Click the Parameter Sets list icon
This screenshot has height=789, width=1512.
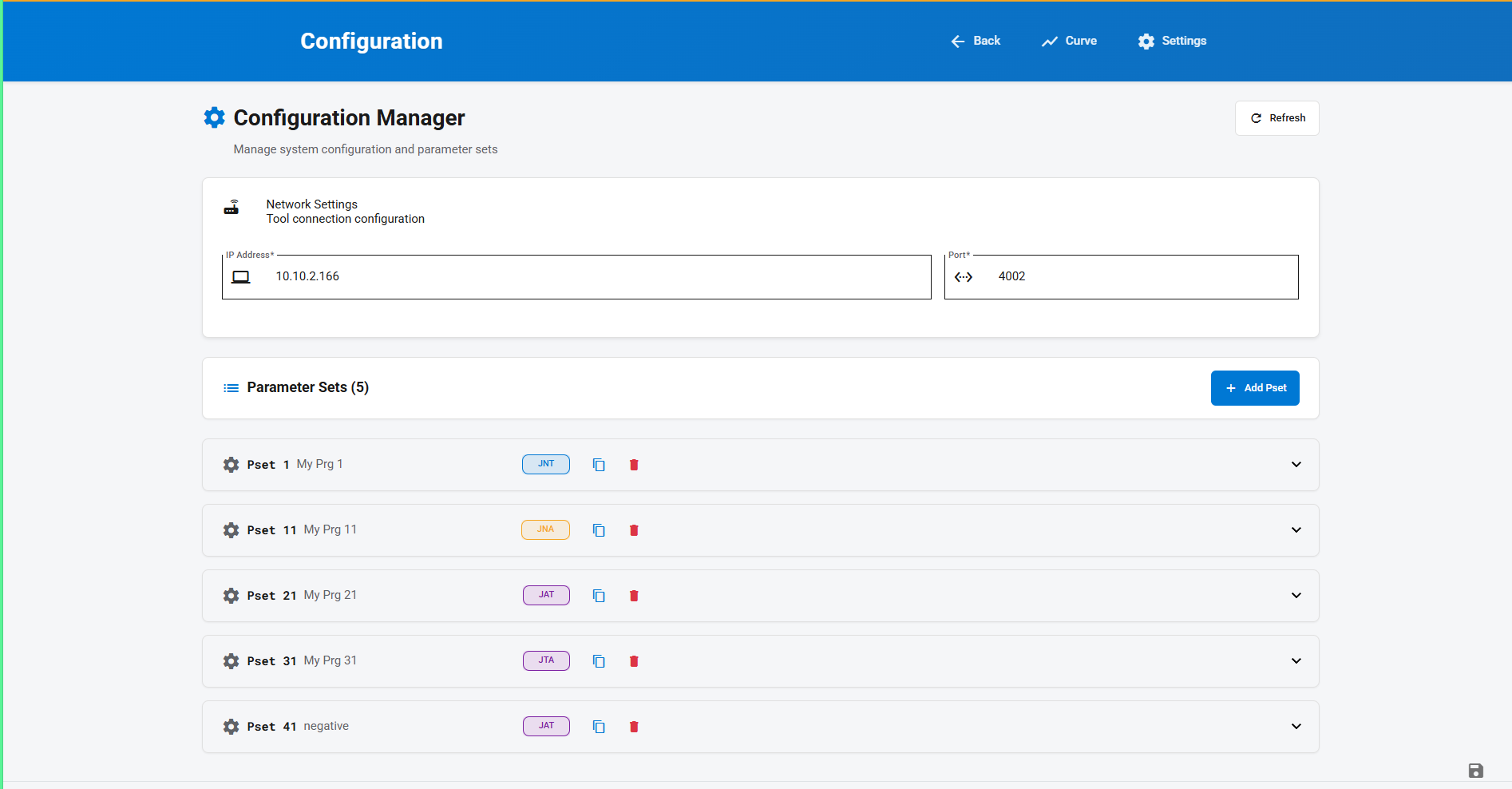tap(232, 388)
